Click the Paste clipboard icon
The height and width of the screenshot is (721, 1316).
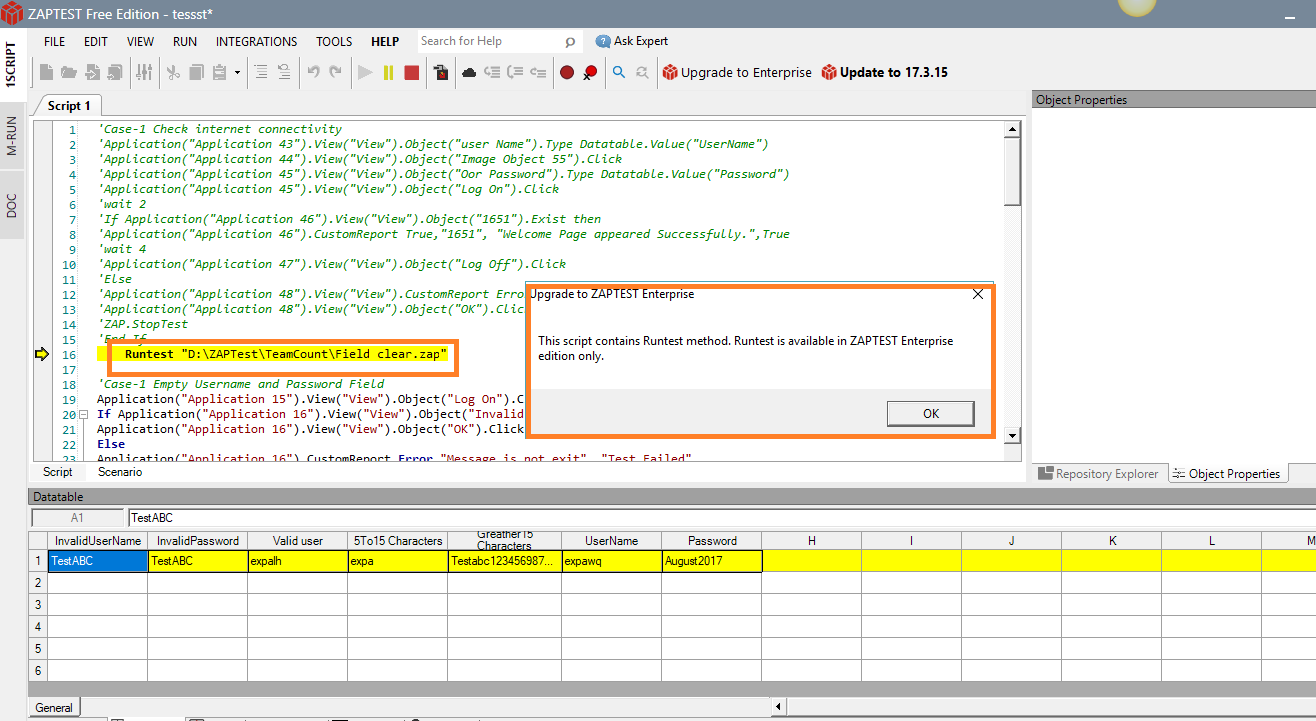(218, 72)
